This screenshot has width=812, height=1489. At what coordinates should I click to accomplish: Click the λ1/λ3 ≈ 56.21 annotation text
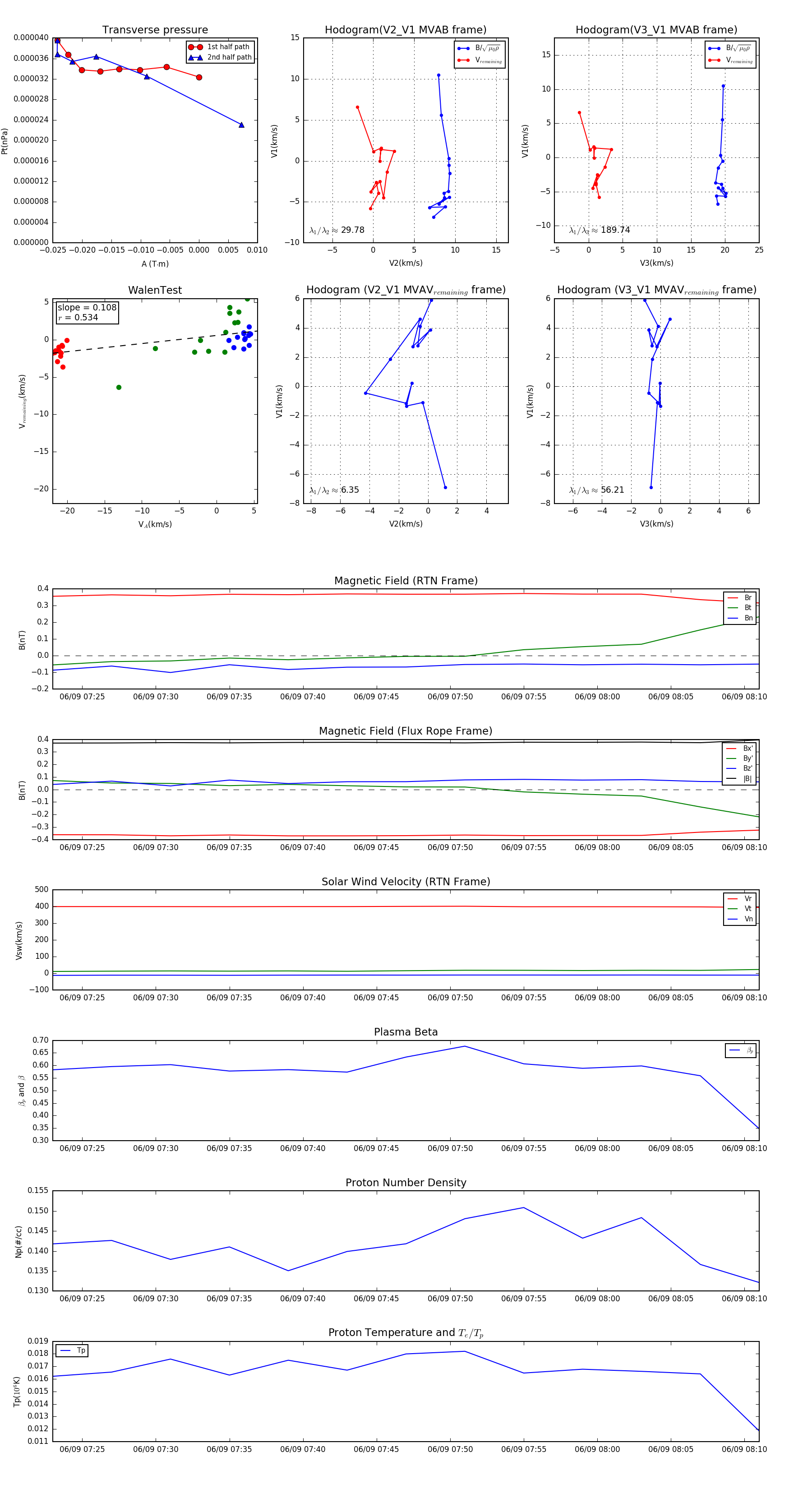(596, 490)
